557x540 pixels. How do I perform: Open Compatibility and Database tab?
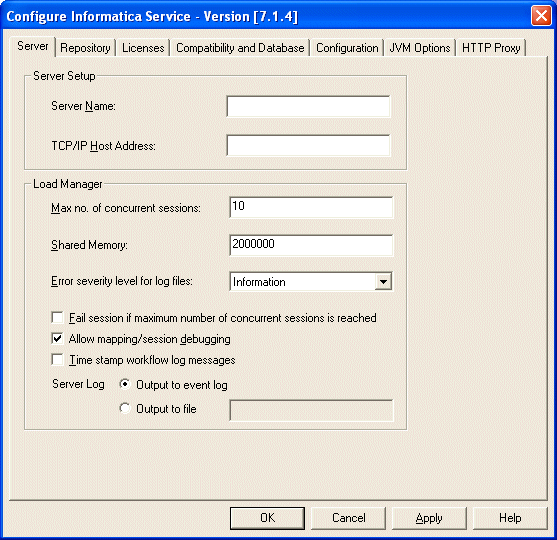pos(240,48)
